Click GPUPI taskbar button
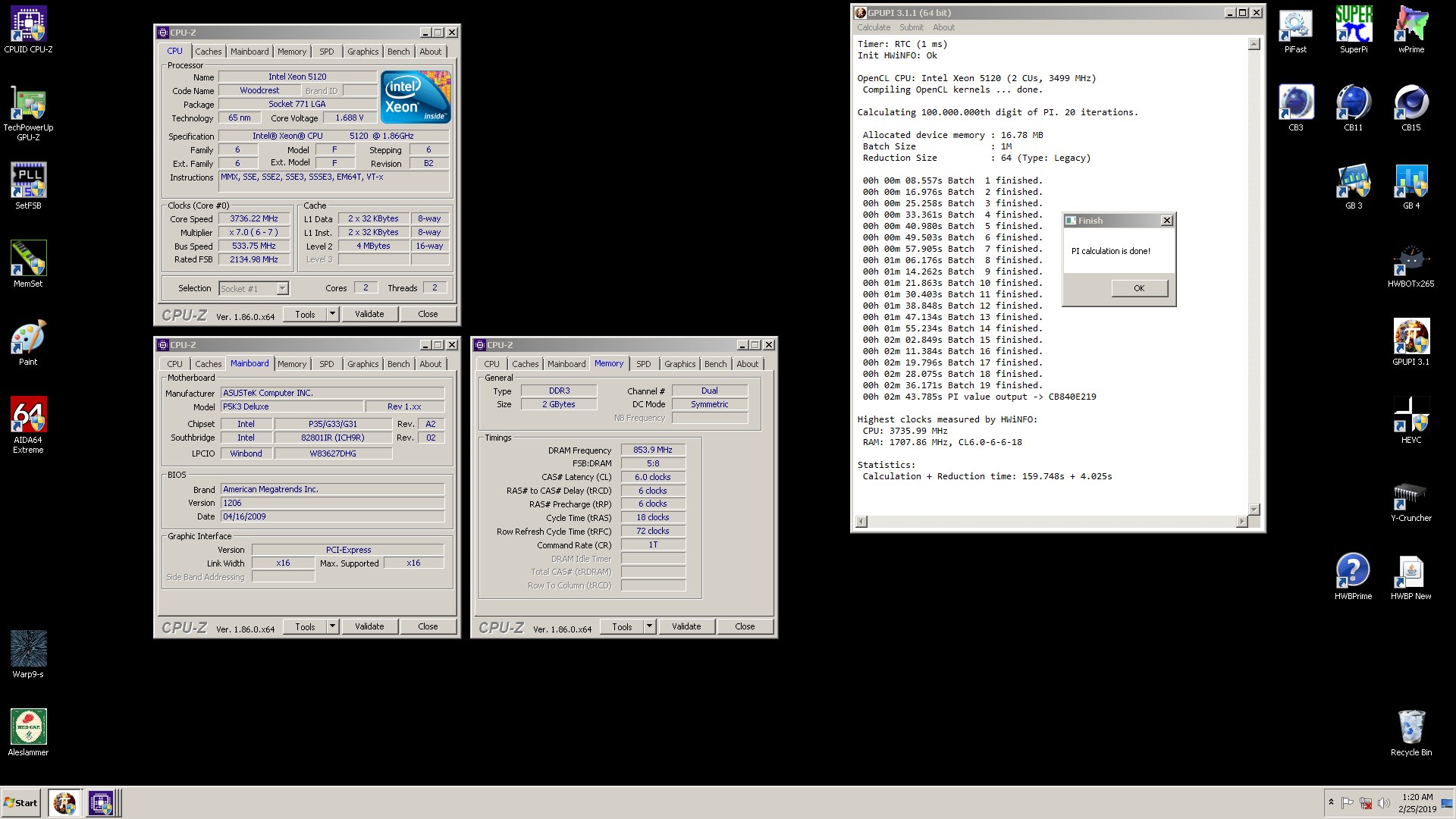The image size is (1456, 819). (x=64, y=802)
